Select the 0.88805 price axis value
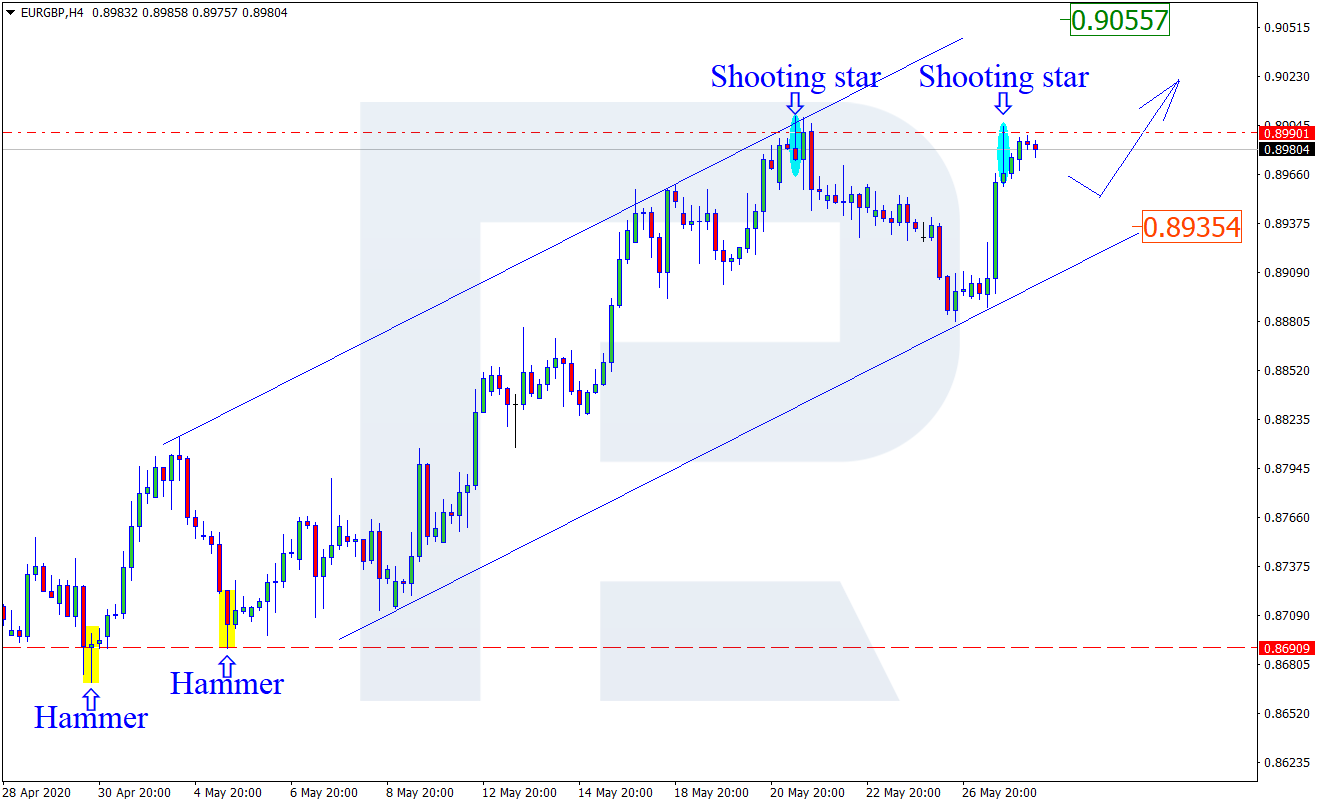The image size is (1321, 805). (x=1286, y=321)
